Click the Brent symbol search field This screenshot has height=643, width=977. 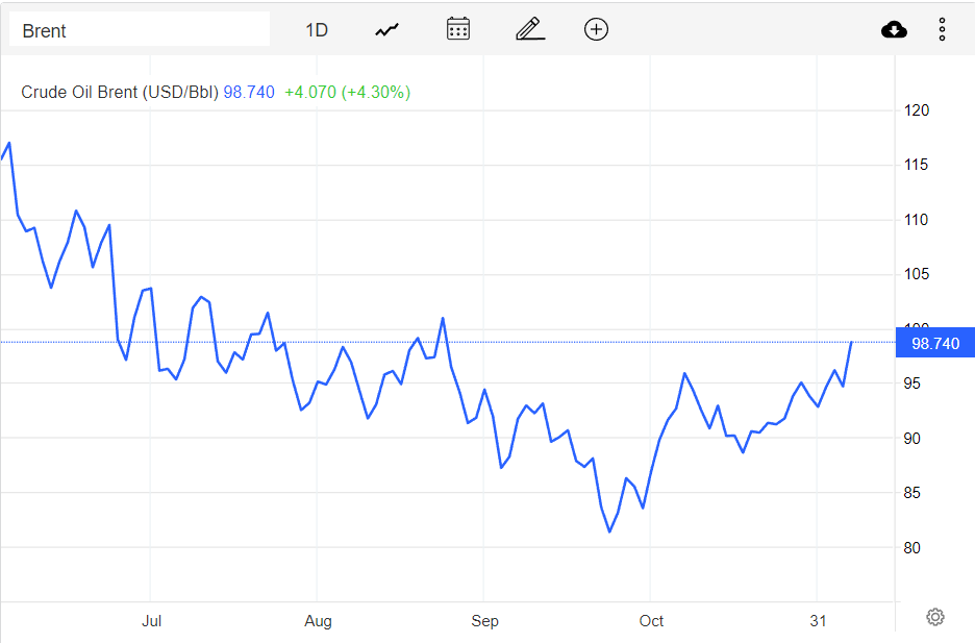[x=138, y=30]
